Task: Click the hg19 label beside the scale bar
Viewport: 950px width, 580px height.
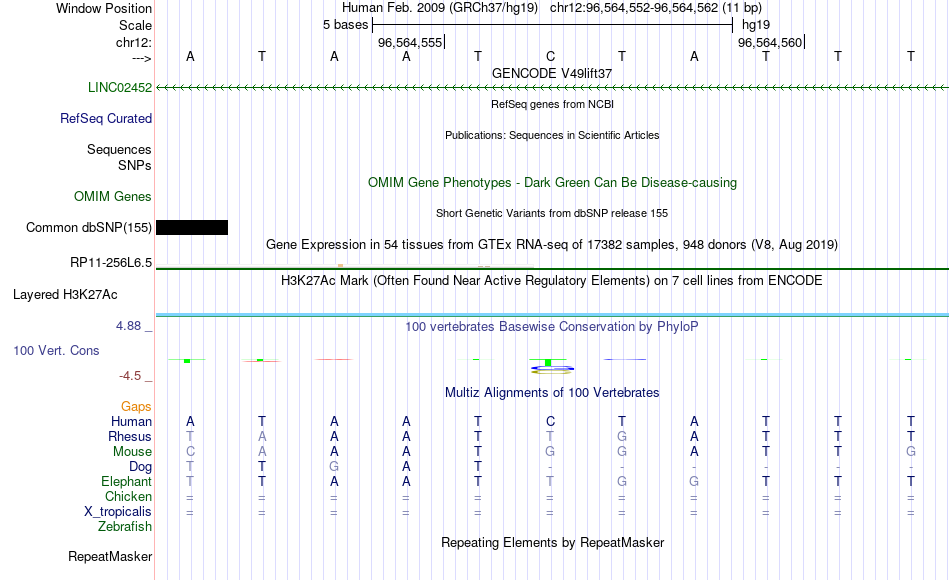Action: click(x=756, y=25)
